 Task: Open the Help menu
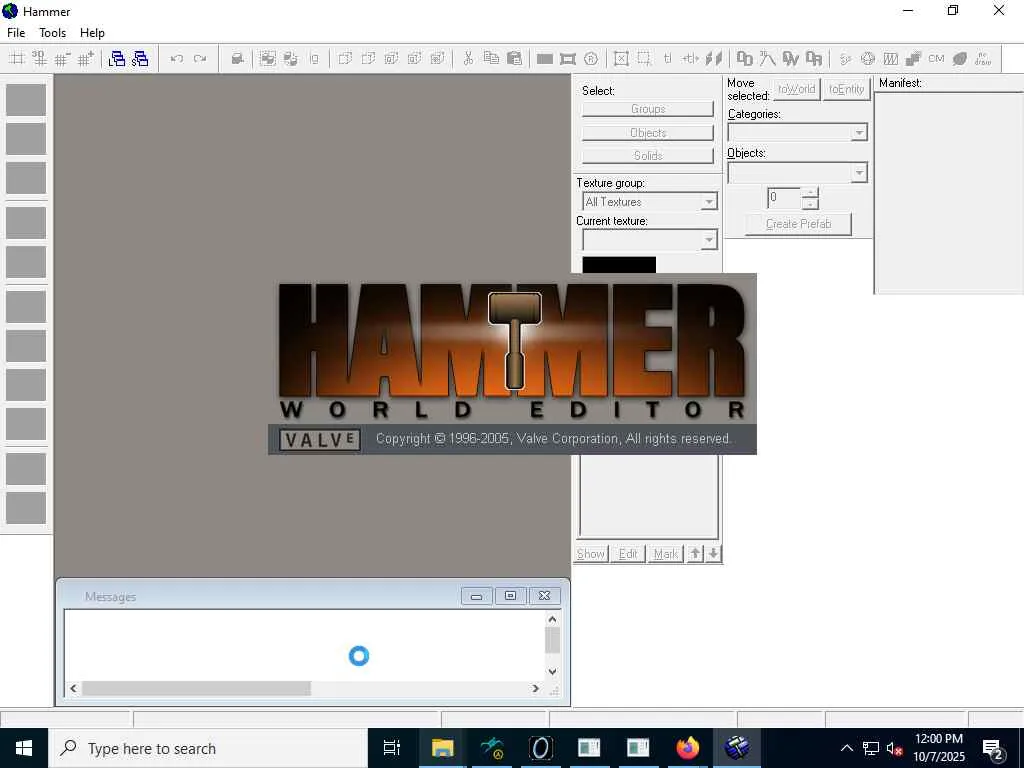tap(92, 33)
